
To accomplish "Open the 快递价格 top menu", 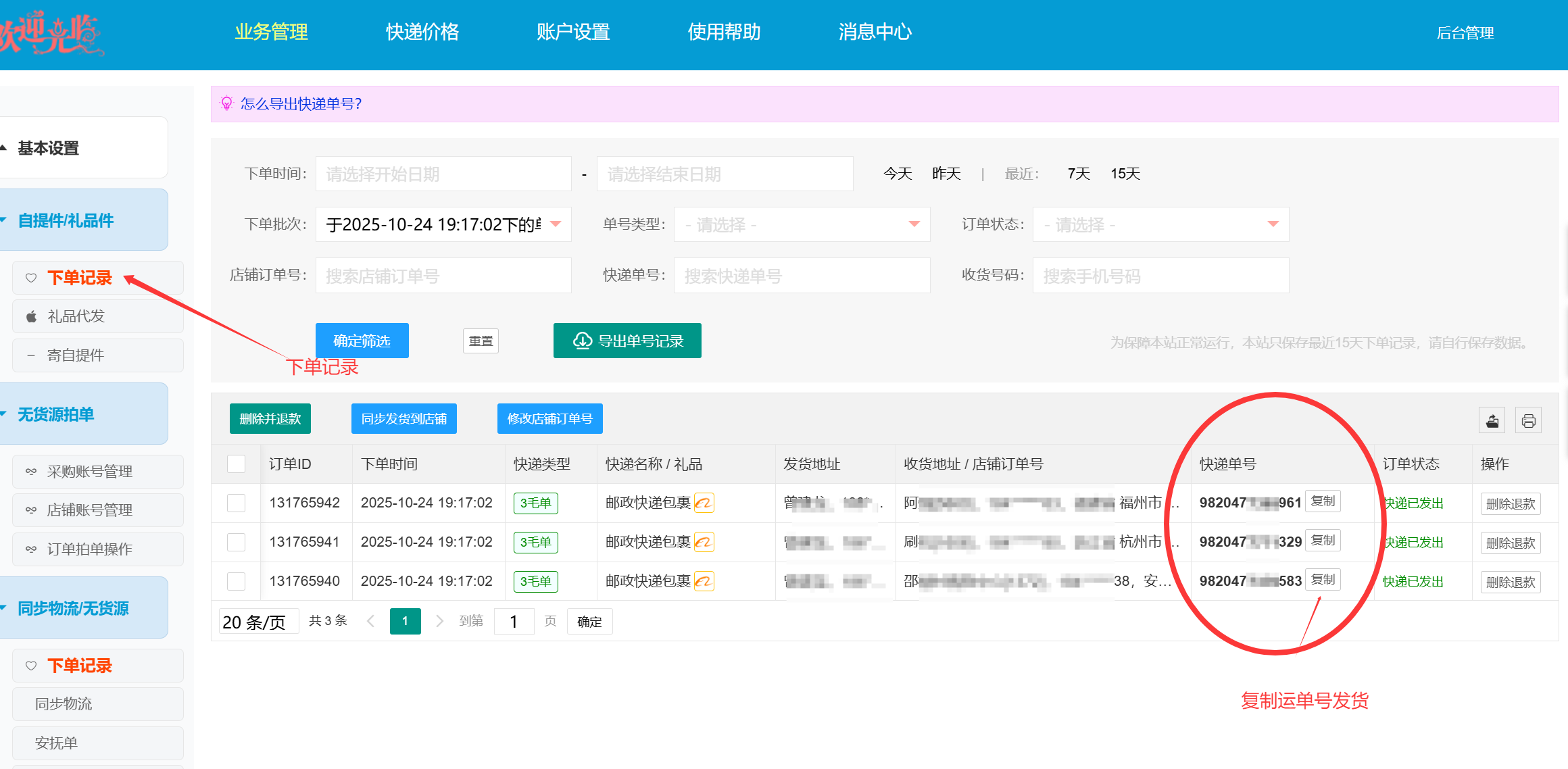I will pyautogui.click(x=422, y=32).
